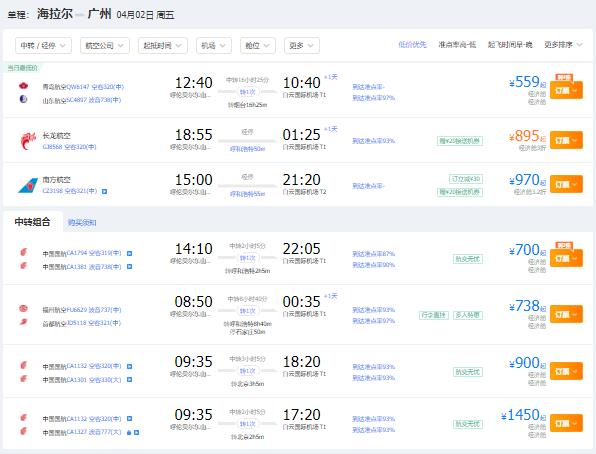Open the 起抵时间 time filter dropdown
This screenshot has height=454, width=596.
[x=163, y=46]
